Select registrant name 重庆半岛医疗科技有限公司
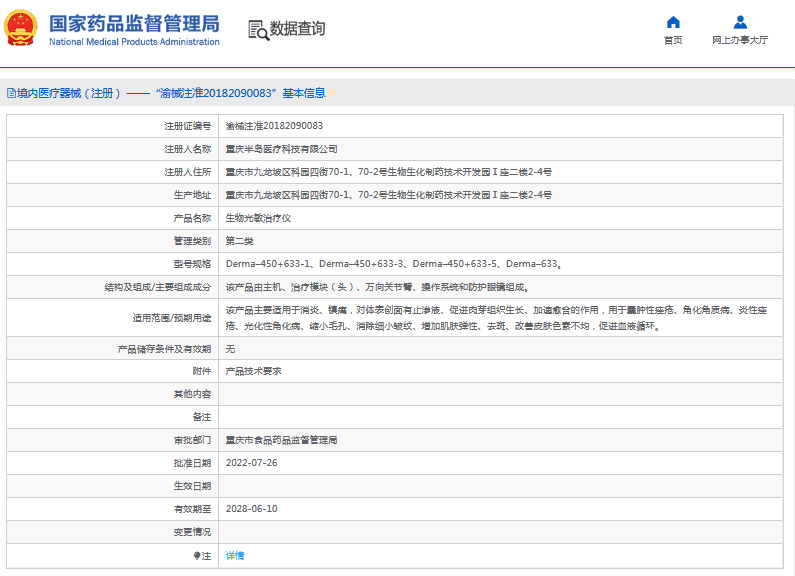Viewport: 795px width, 576px height. (x=281, y=149)
